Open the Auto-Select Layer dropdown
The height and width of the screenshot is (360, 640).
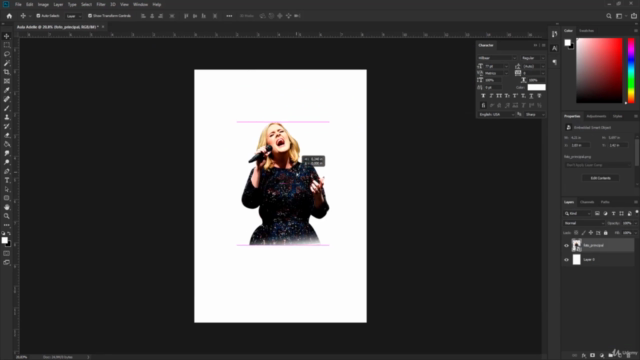pos(73,16)
